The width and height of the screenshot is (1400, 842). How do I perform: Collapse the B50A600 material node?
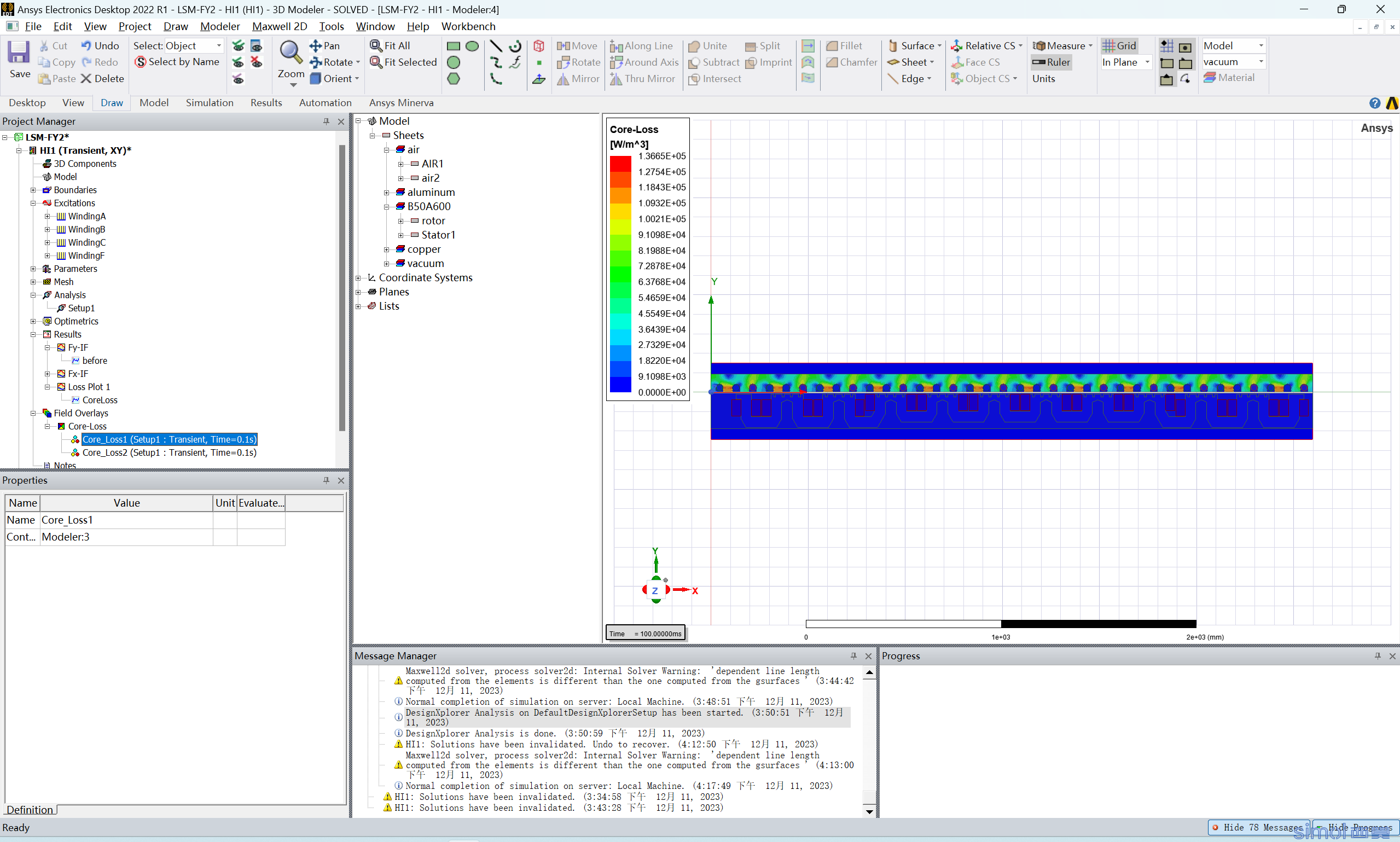(386, 206)
